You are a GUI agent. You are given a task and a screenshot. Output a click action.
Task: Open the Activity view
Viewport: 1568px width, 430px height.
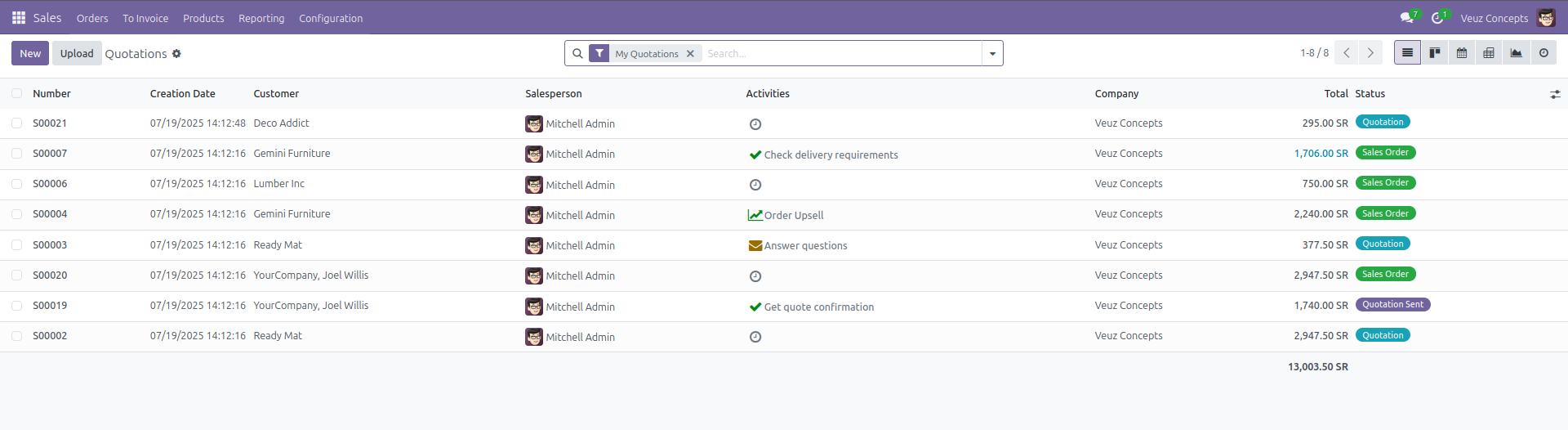click(1543, 53)
